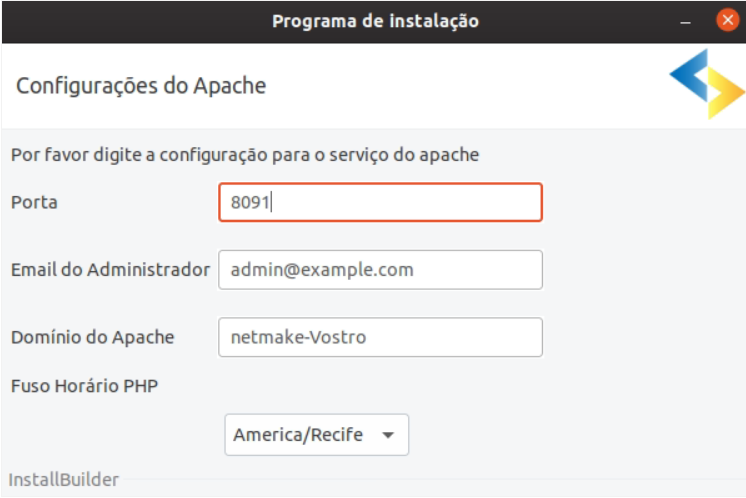This screenshot has width=746, height=498.
Task: Click the admin@example.com email text
Action: pyautogui.click(x=322, y=270)
